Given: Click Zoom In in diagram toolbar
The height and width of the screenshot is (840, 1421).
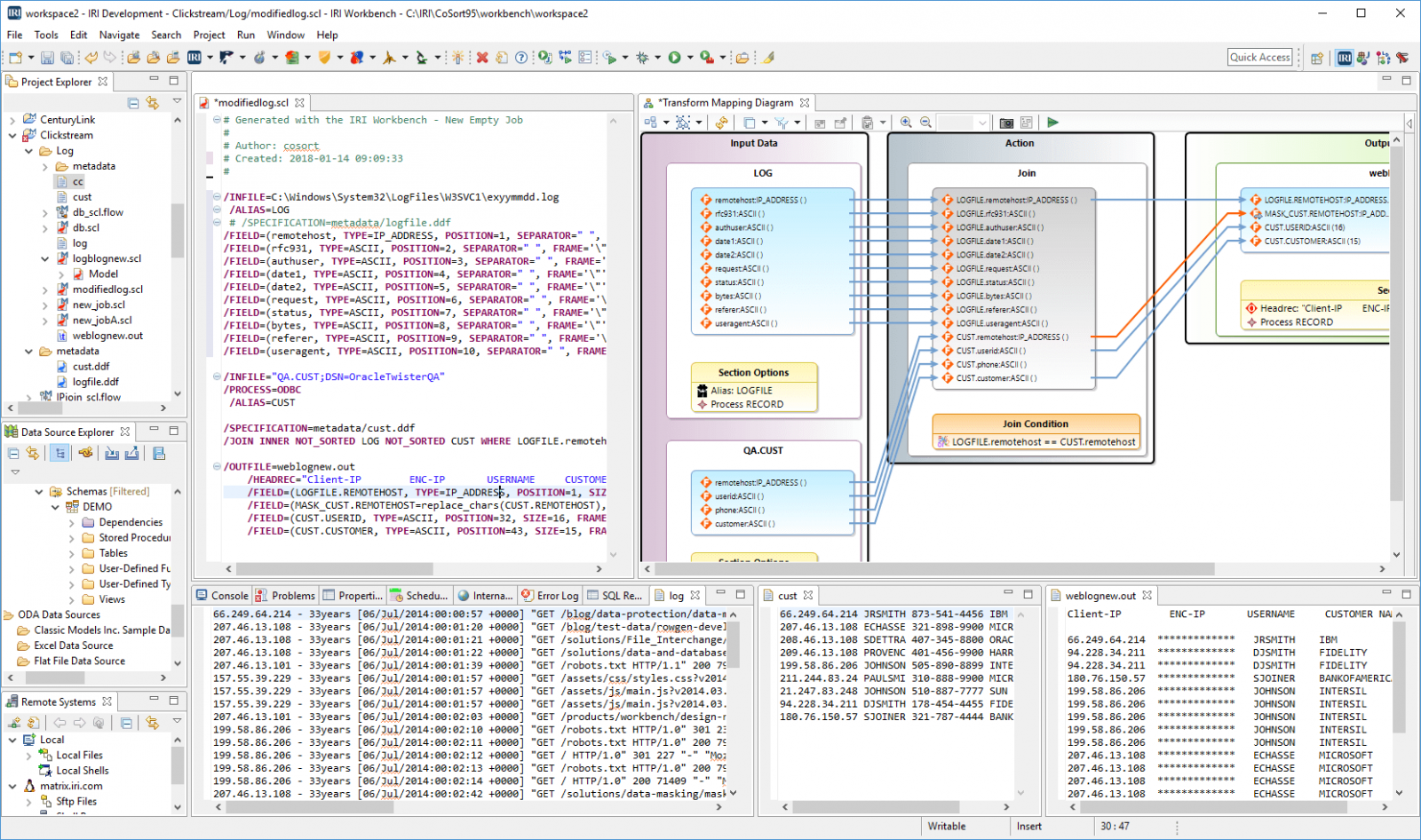Looking at the screenshot, I should pyautogui.click(x=906, y=123).
